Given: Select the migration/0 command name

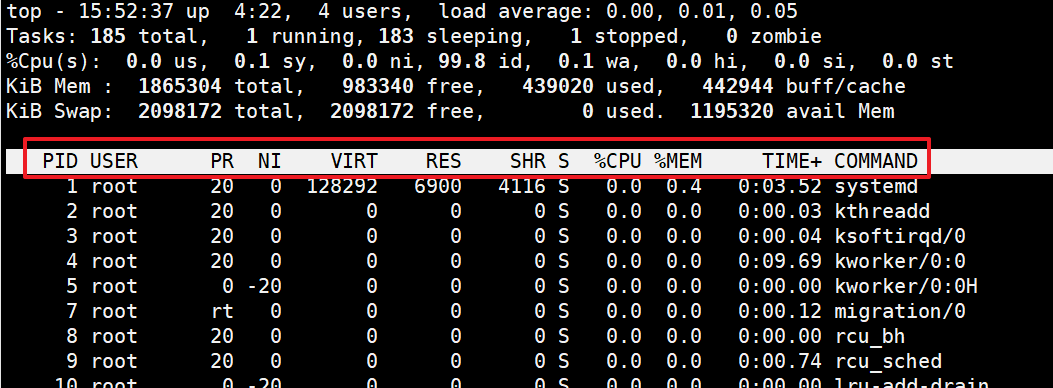Looking at the screenshot, I should tap(900, 311).
